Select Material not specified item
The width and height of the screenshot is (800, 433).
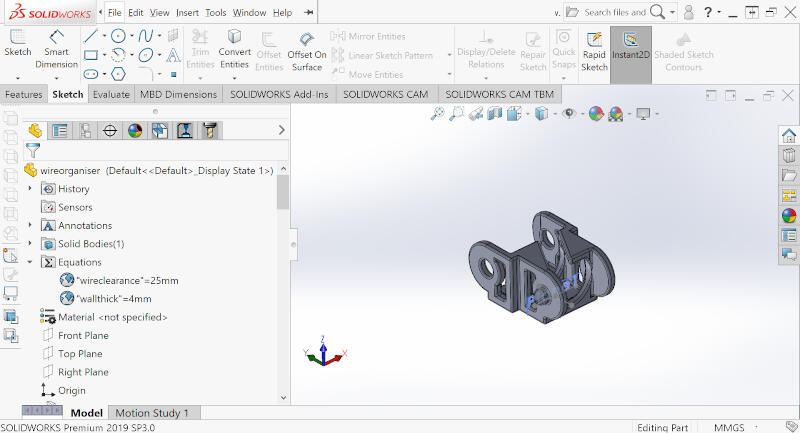104,317
